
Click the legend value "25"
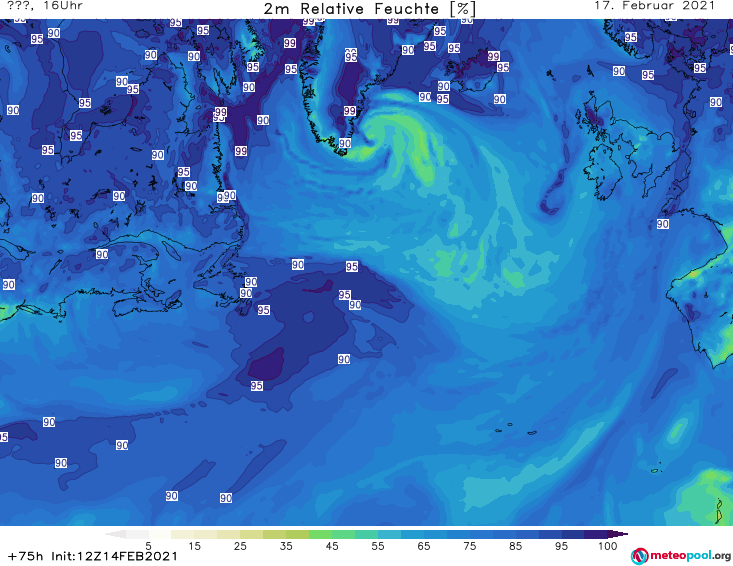pyautogui.click(x=240, y=546)
